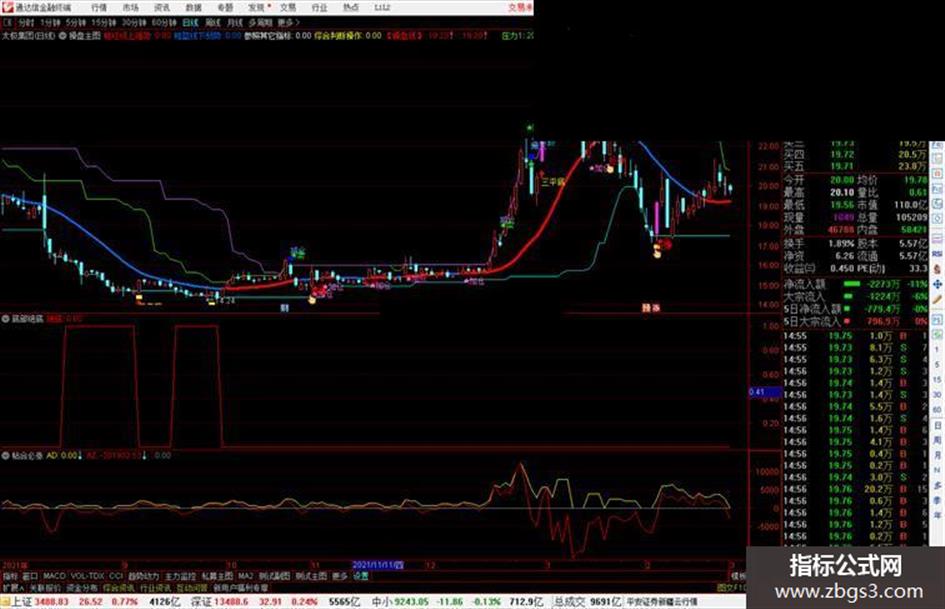The height and width of the screenshot is (609, 945).
Task: Open settings gear beside 操盘主图 indicator
Action: 63,36
